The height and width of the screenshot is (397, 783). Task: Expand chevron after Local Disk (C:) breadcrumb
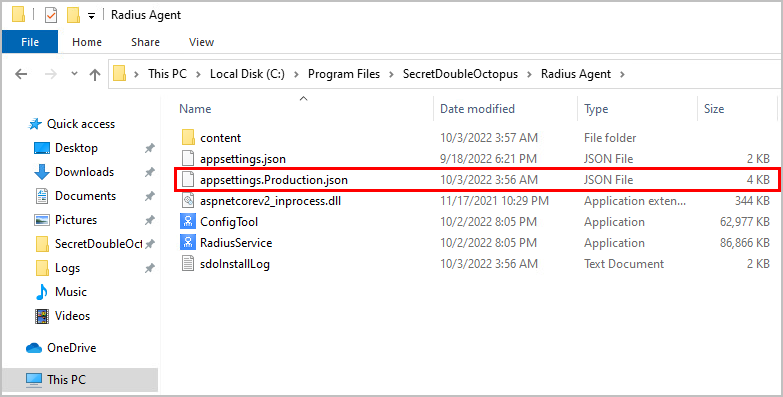[296, 74]
